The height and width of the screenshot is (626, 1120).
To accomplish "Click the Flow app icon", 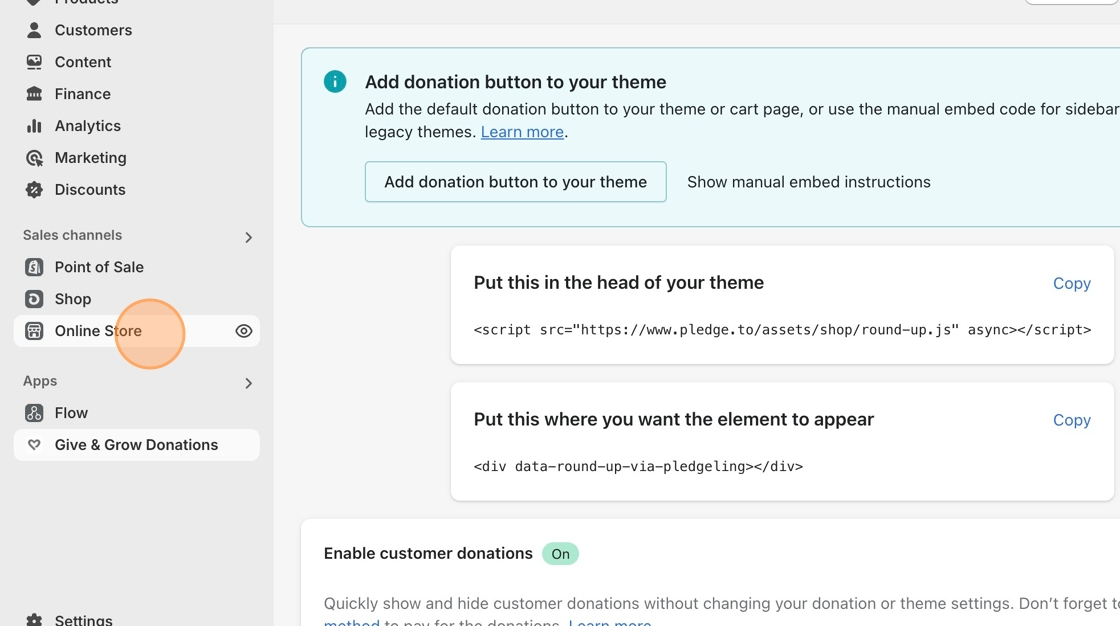I will coord(34,413).
